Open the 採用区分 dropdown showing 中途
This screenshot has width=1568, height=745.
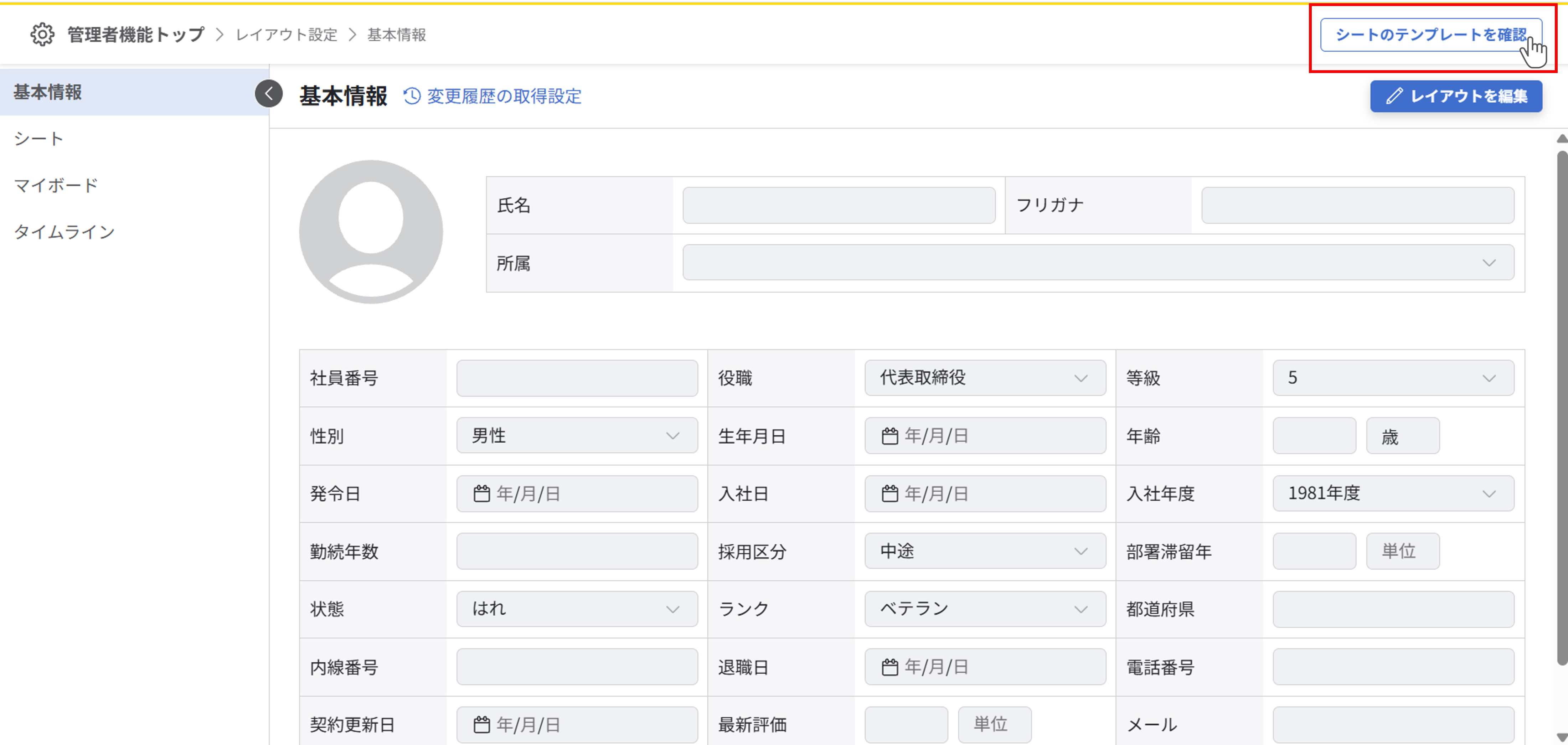(985, 552)
